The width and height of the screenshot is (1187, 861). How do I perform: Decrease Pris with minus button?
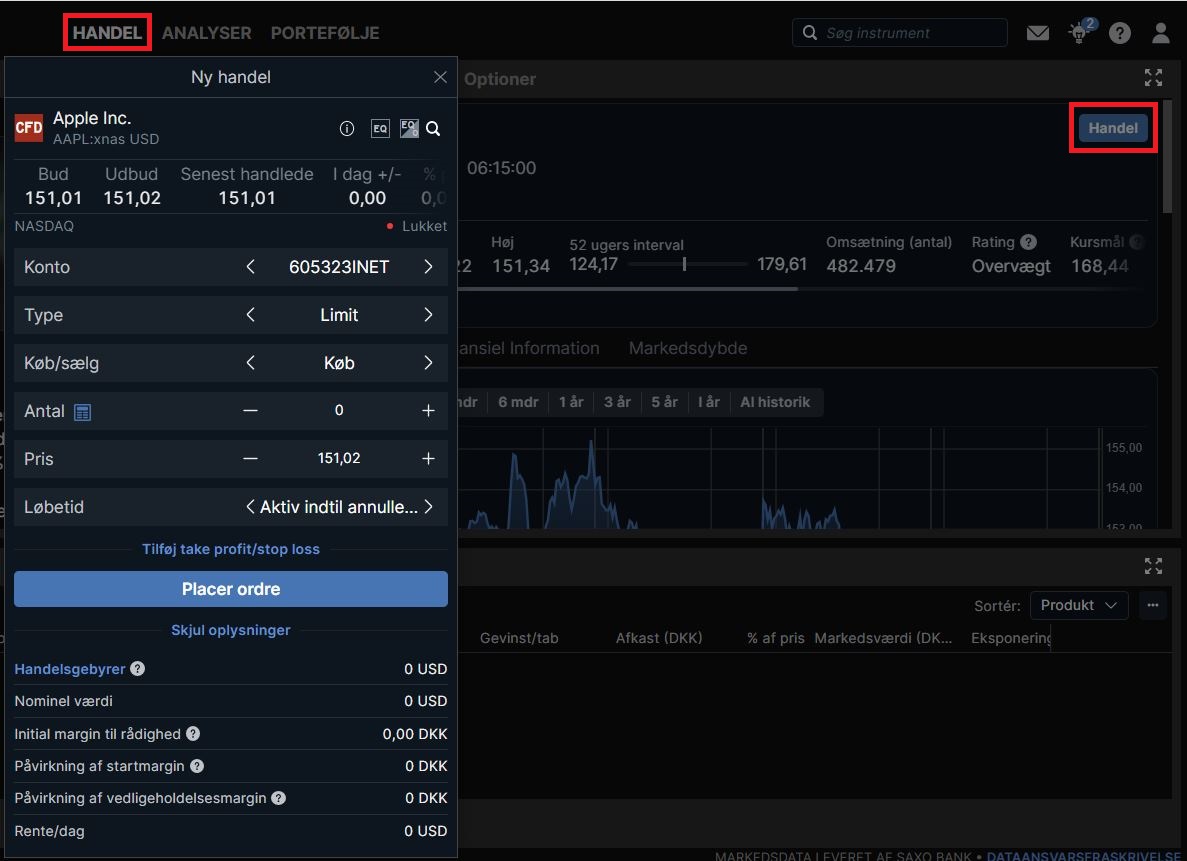coord(251,458)
